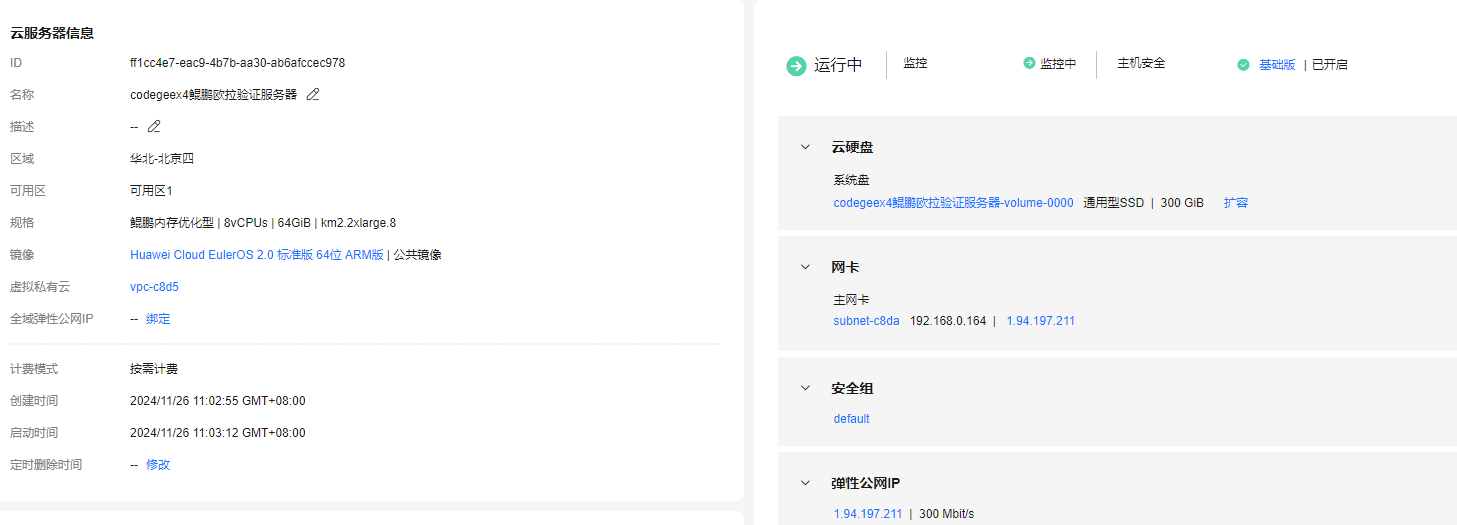Screen dimensions: 1457x525
Task: Open the vpc-c8d5 virtual private cloud
Action: [x=154, y=287]
